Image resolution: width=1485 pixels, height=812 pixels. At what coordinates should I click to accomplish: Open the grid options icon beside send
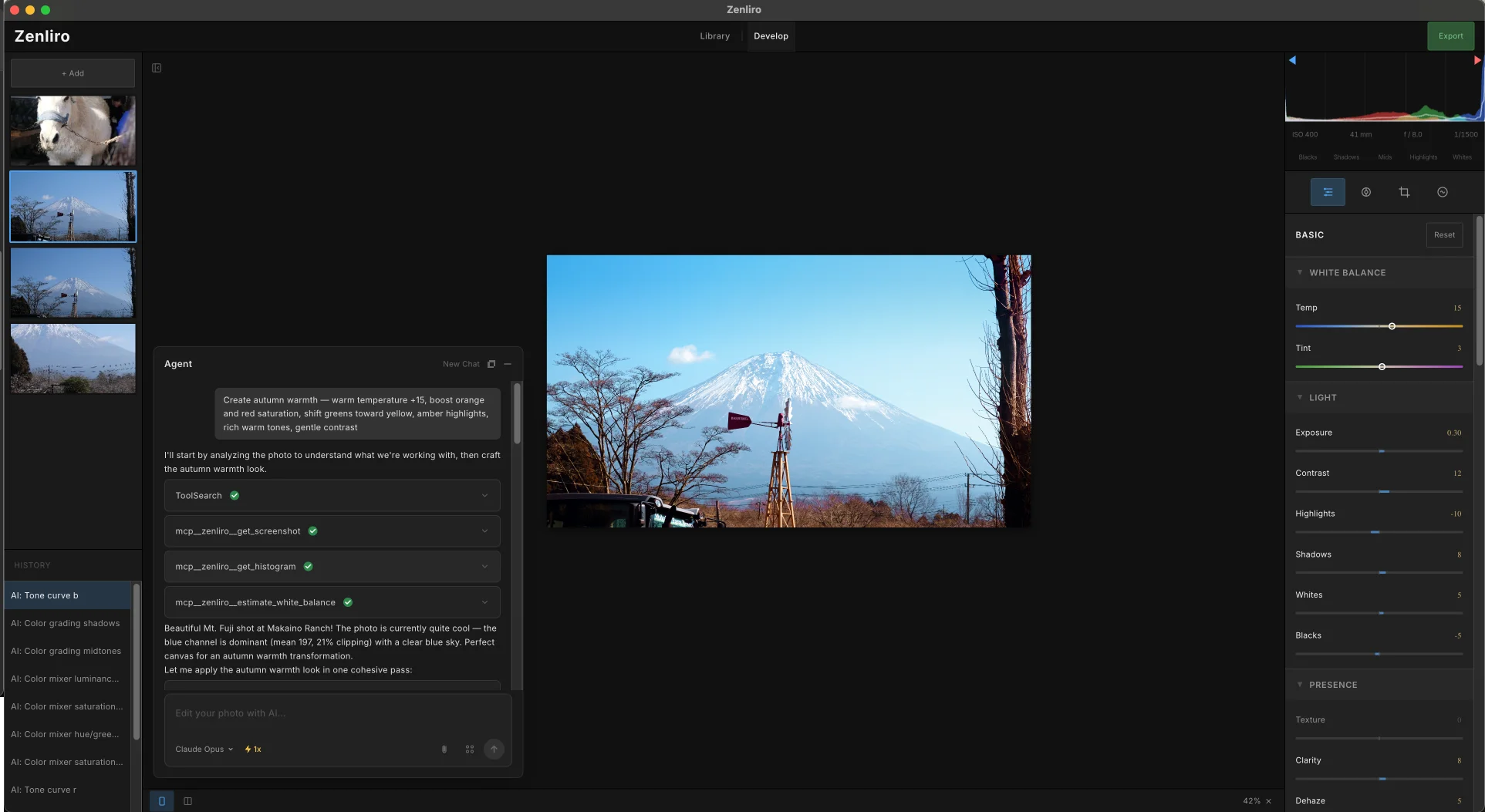[x=470, y=749]
